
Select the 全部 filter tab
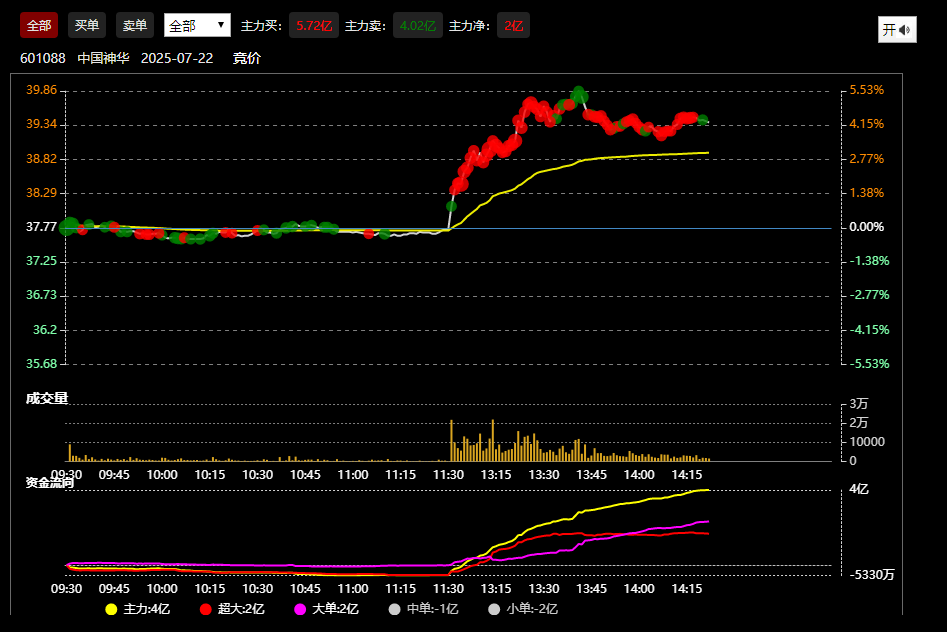(39, 25)
